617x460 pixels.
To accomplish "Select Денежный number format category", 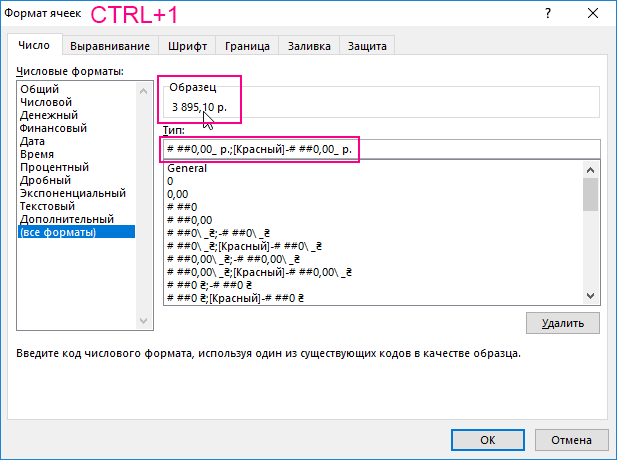I will coord(50,115).
